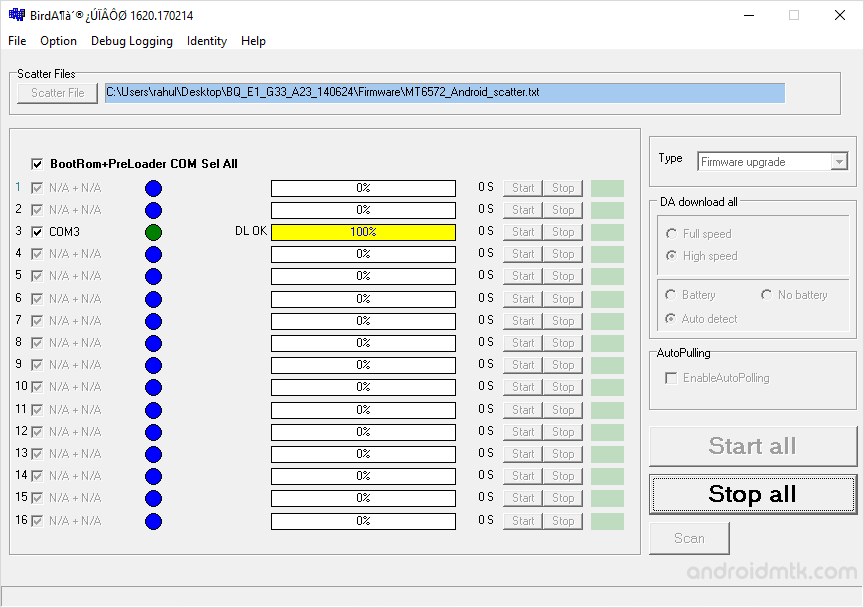Image resolution: width=864 pixels, height=608 pixels.
Task: Uncheck the COM3 checkbox on row 3
Action: pyautogui.click(x=37, y=231)
